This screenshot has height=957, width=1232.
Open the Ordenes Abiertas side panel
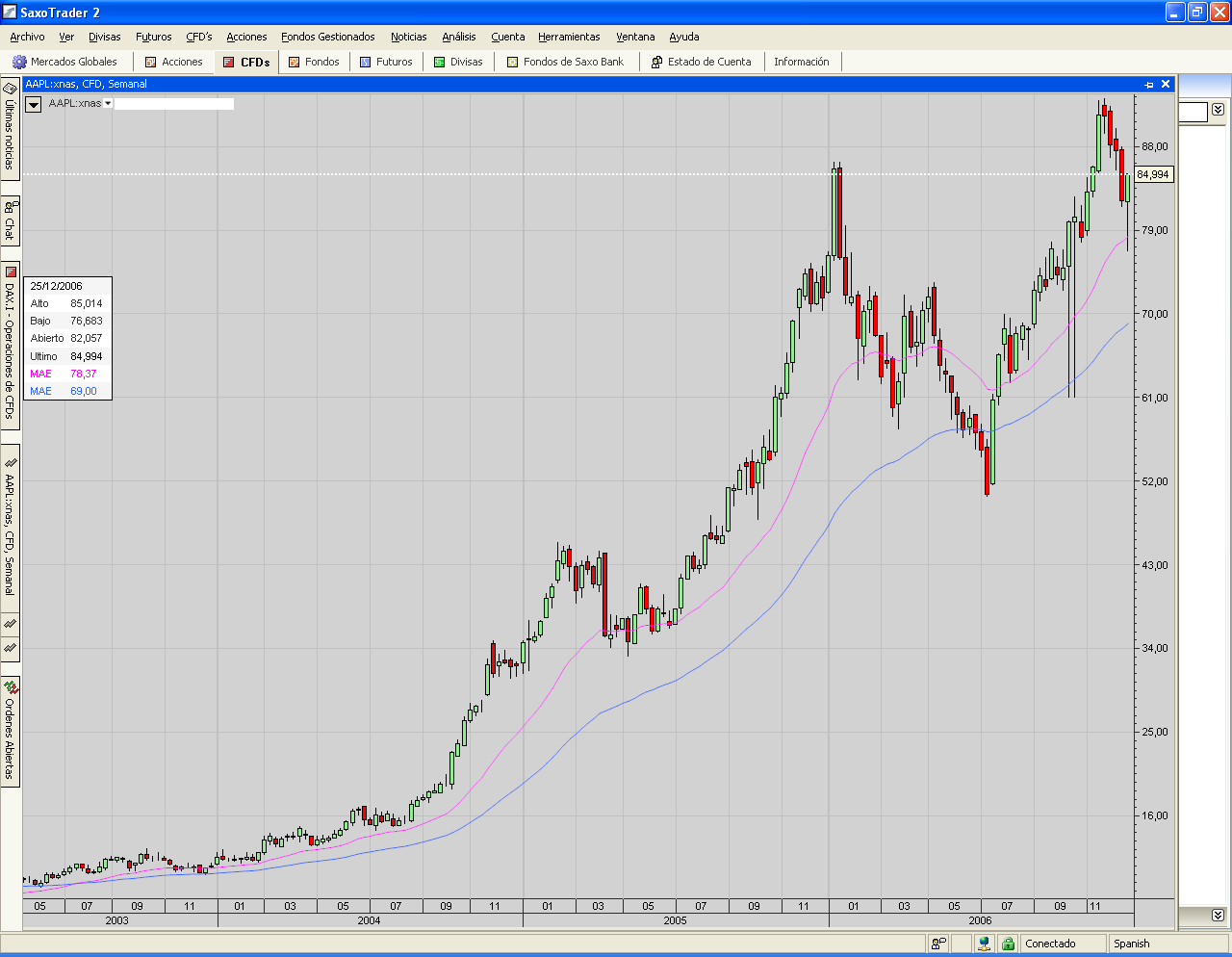10,732
